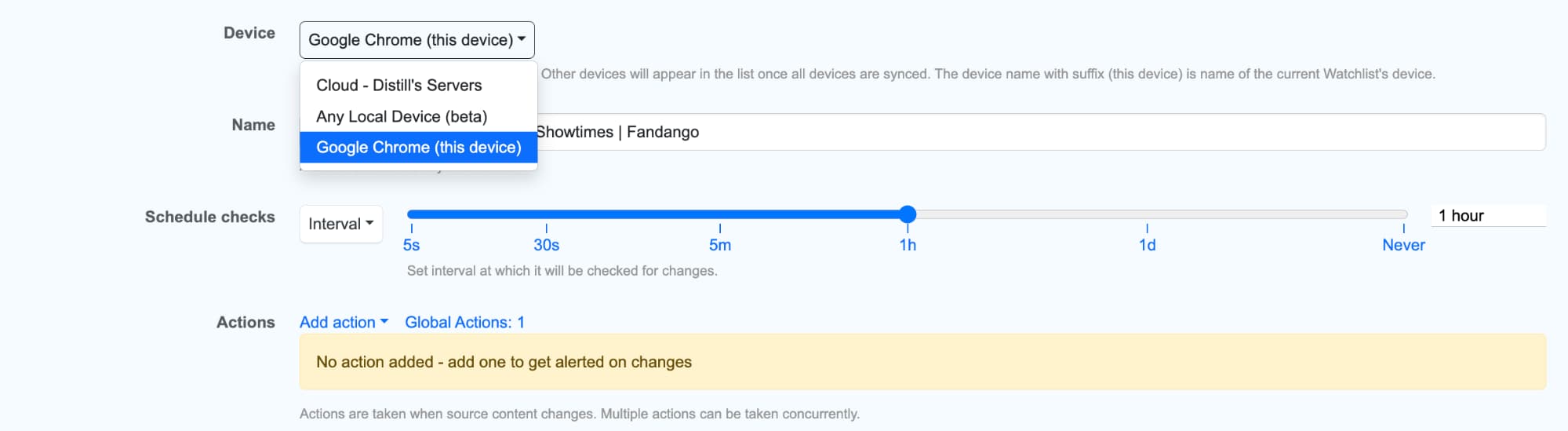Click the caret arrow beside Add action

coord(384,322)
